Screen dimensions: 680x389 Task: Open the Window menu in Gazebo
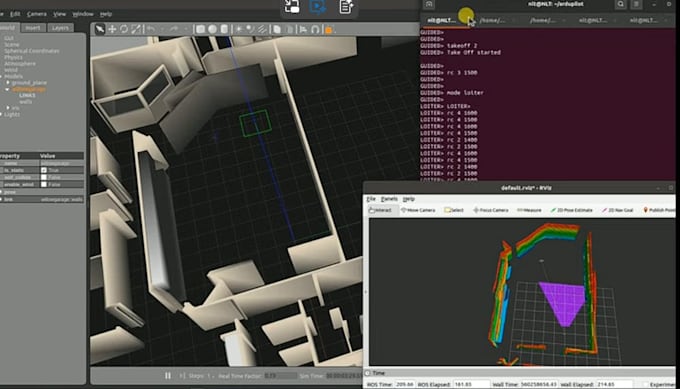tap(83, 14)
